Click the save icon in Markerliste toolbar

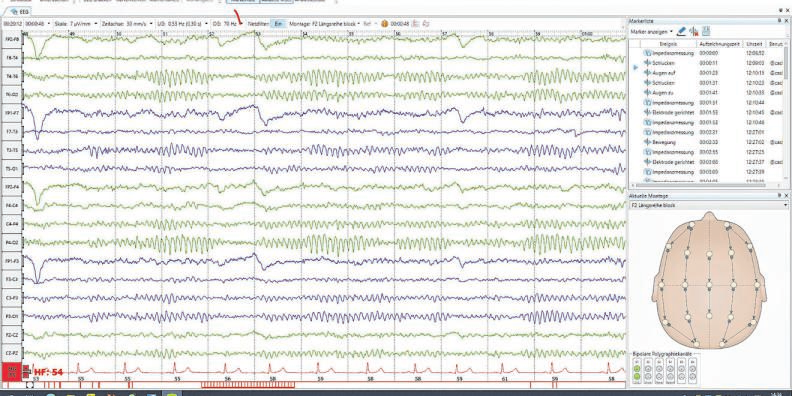tap(706, 31)
